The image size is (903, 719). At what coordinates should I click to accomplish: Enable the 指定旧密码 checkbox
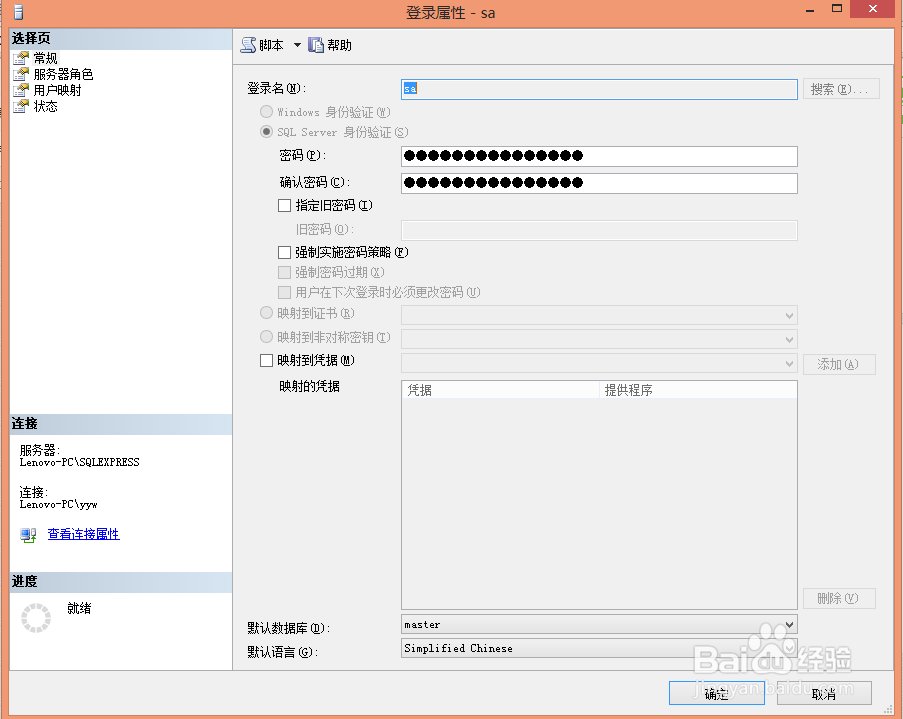284,206
